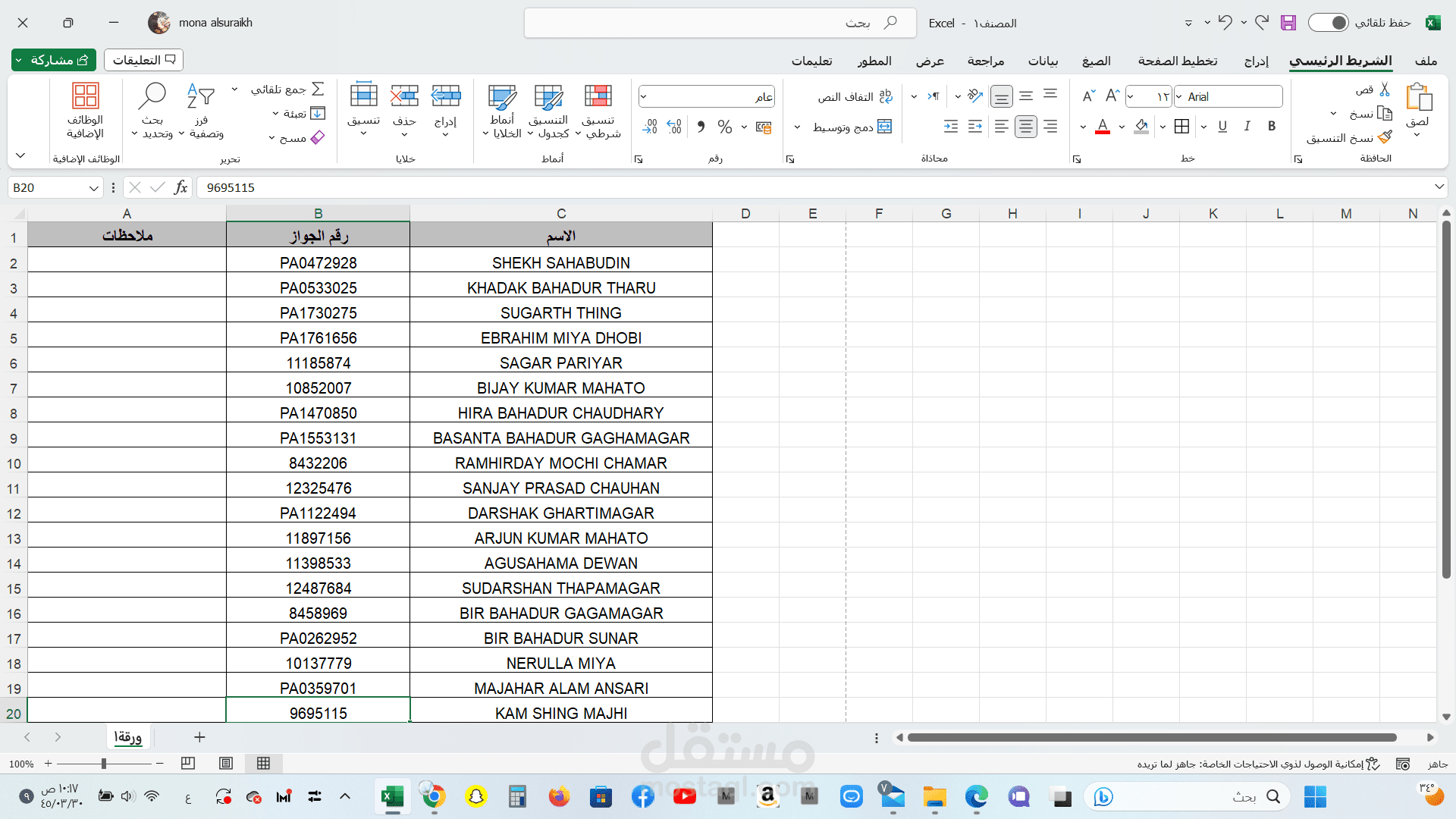Screen dimensions: 1456x819
Task: Collapse the ribbon with the chevron
Action: [20, 155]
